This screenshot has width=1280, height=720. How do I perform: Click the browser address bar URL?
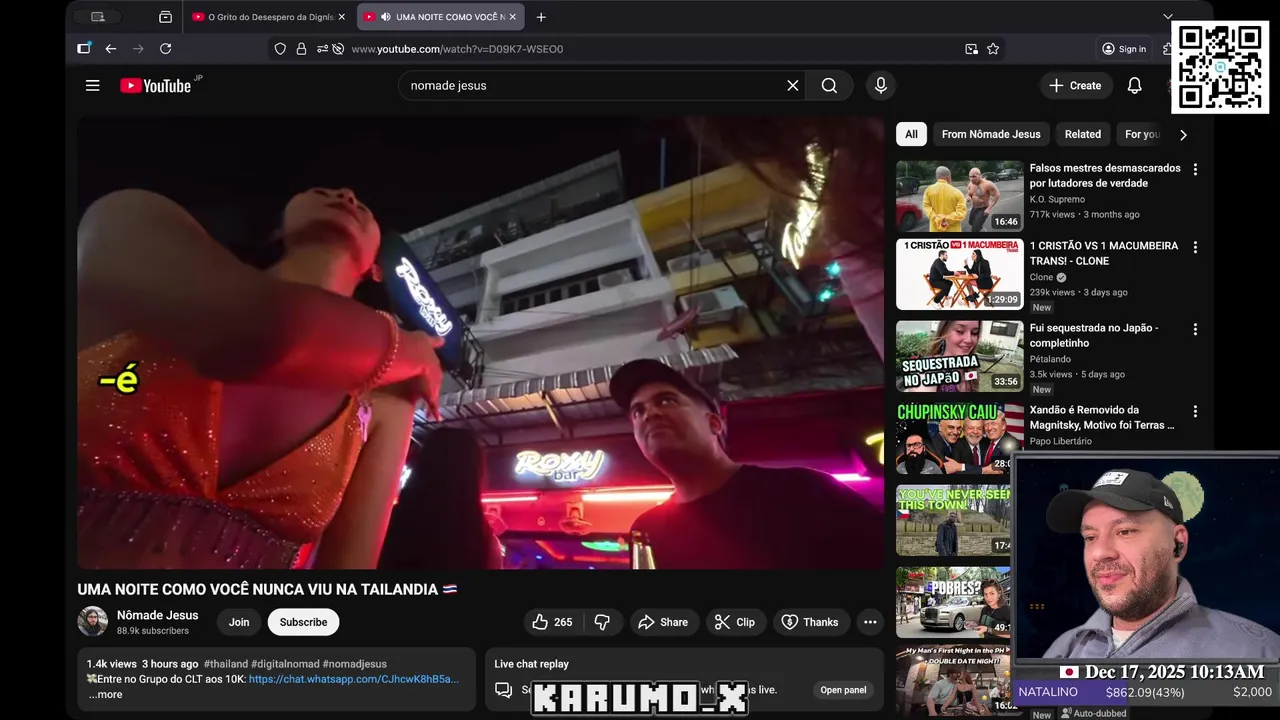point(457,49)
